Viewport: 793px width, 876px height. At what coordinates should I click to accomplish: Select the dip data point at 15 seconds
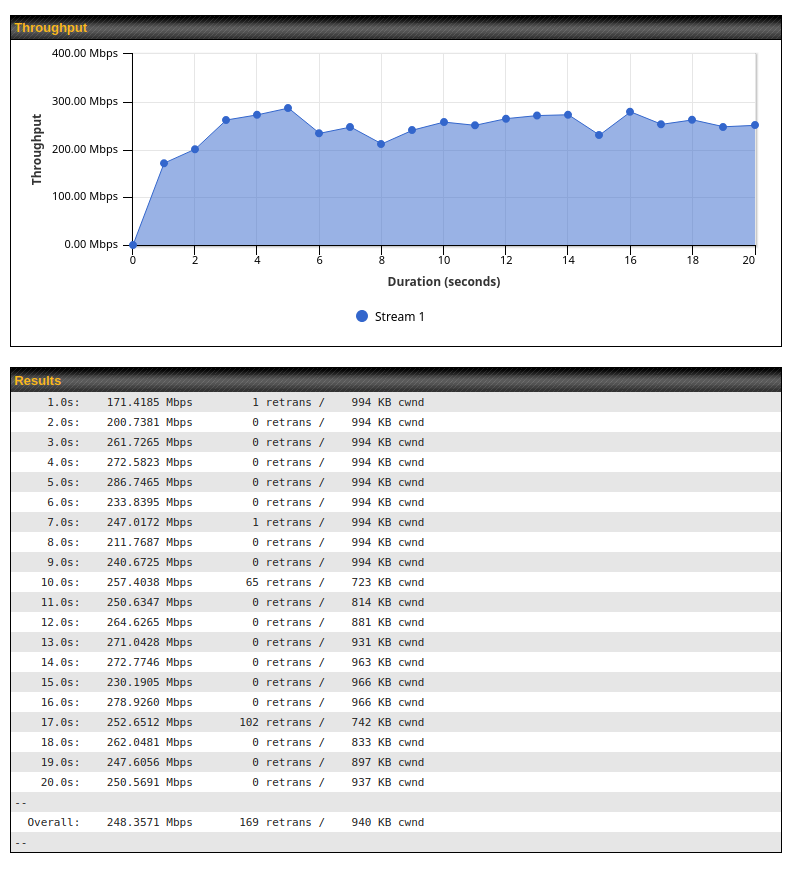599,135
